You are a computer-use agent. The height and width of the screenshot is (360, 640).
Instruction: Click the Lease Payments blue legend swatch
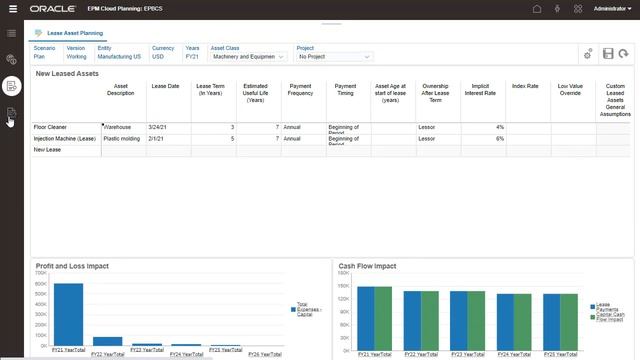(x=593, y=307)
